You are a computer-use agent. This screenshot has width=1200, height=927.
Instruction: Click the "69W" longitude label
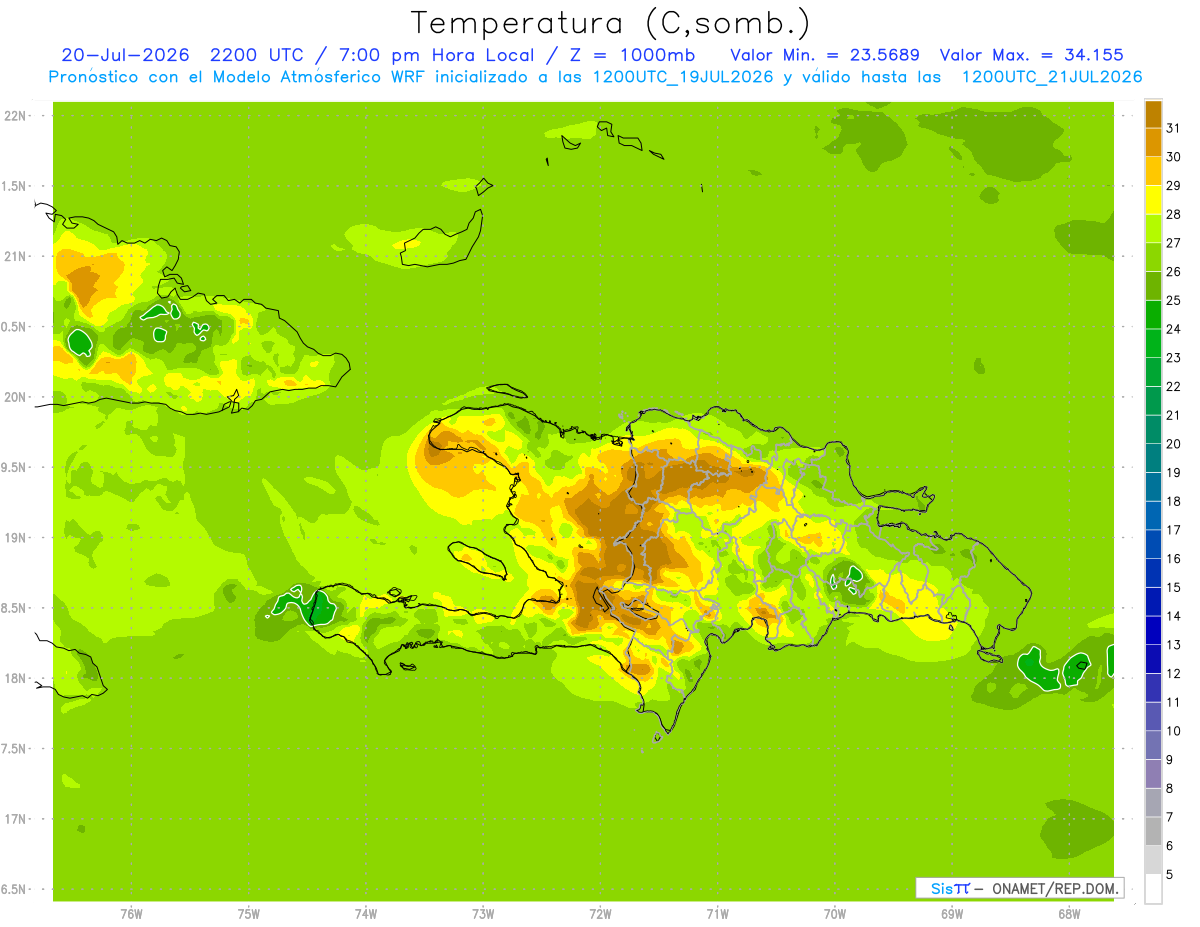(952, 914)
